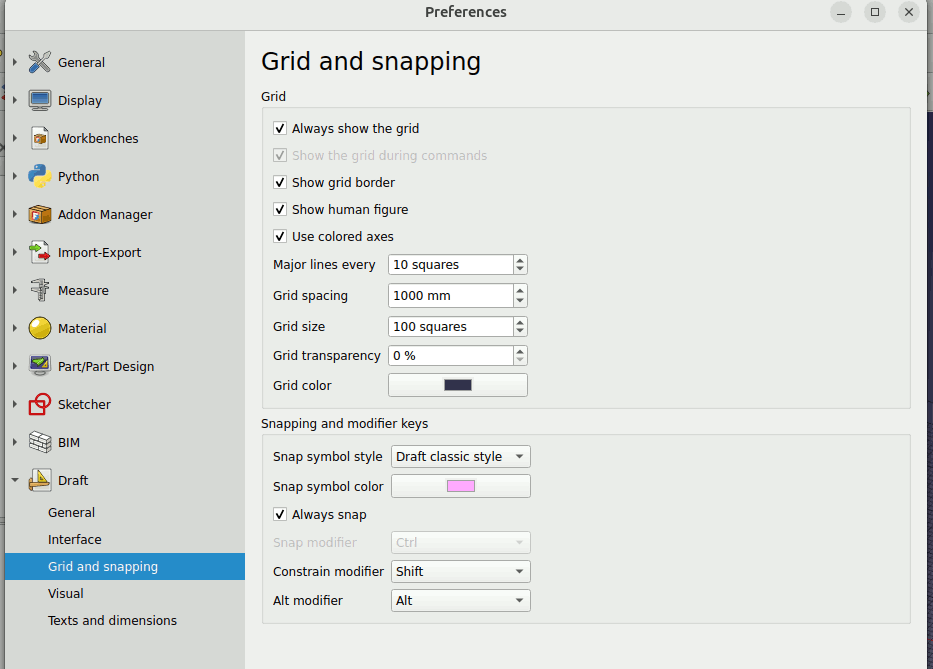This screenshot has width=933, height=669.
Task: Collapse the Draft tree section arrow
Action: (x=14, y=480)
